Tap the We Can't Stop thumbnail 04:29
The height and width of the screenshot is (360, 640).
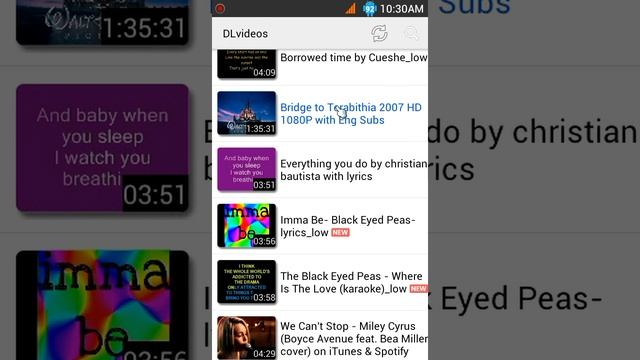click(247, 338)
